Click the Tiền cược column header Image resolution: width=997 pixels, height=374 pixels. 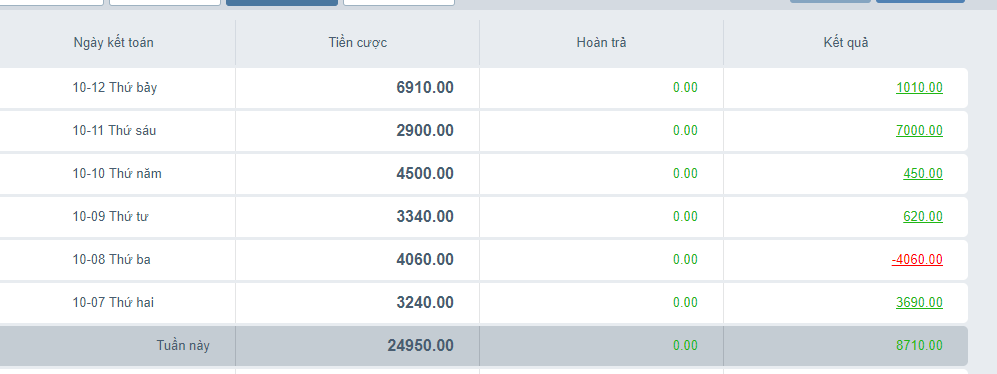[357, 43]
